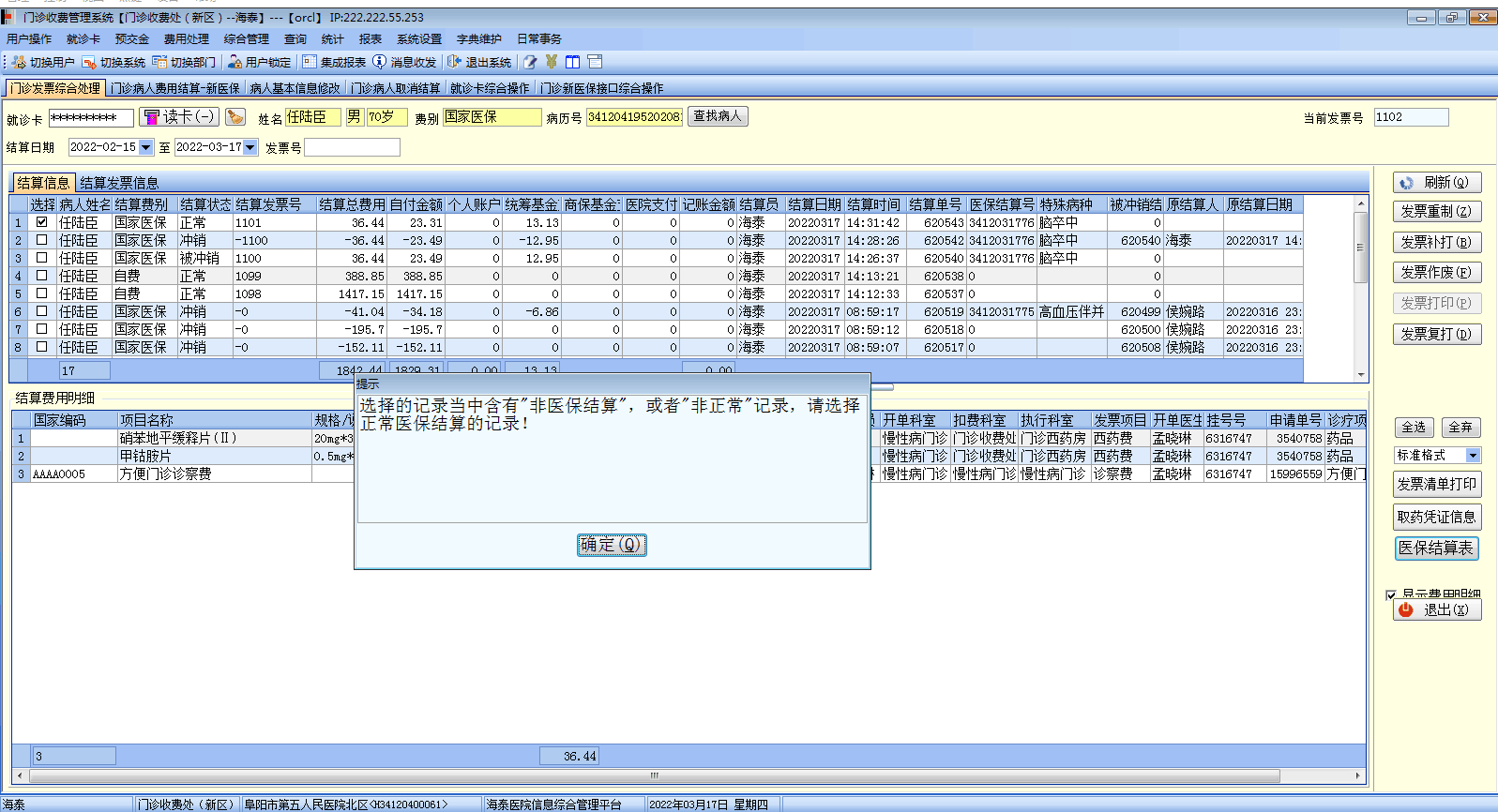The width and height of the screenshot is (1498, 812).
Task: Check the selection box for invoice 1100 row
Action: tap(41, 258)
